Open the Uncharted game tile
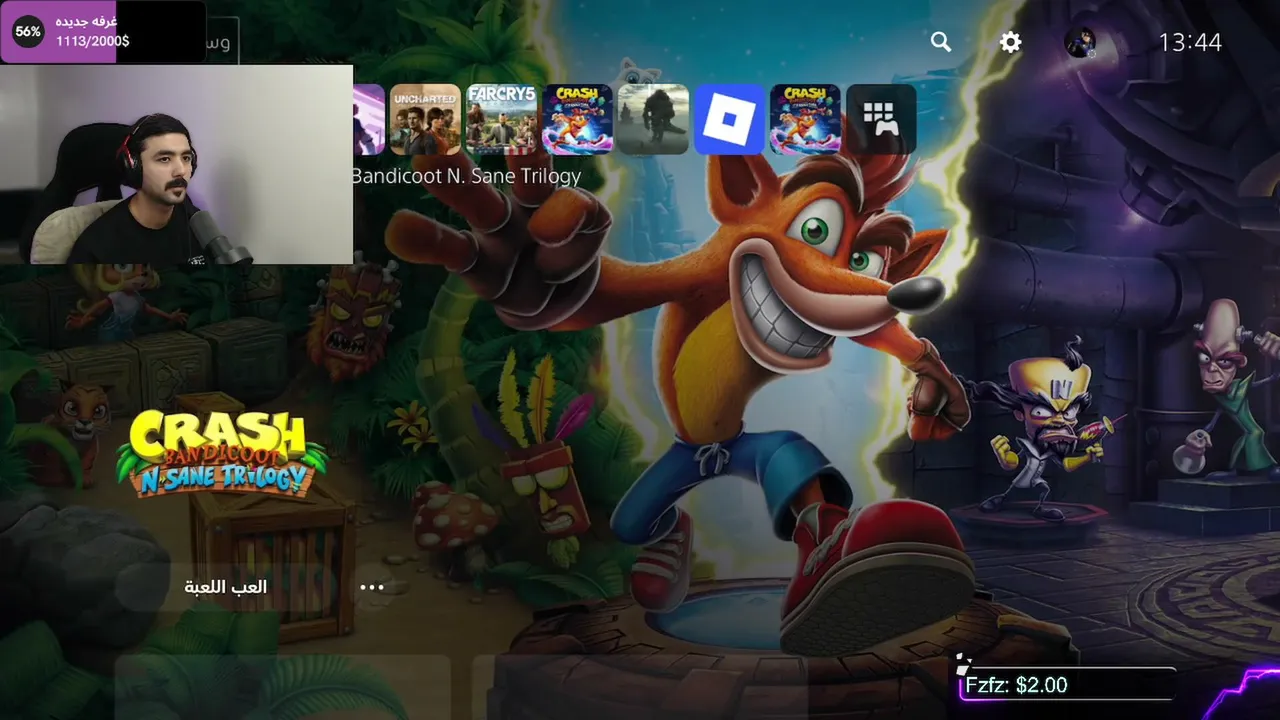Screen dimensions: 1280x720 tap(425, 119)
